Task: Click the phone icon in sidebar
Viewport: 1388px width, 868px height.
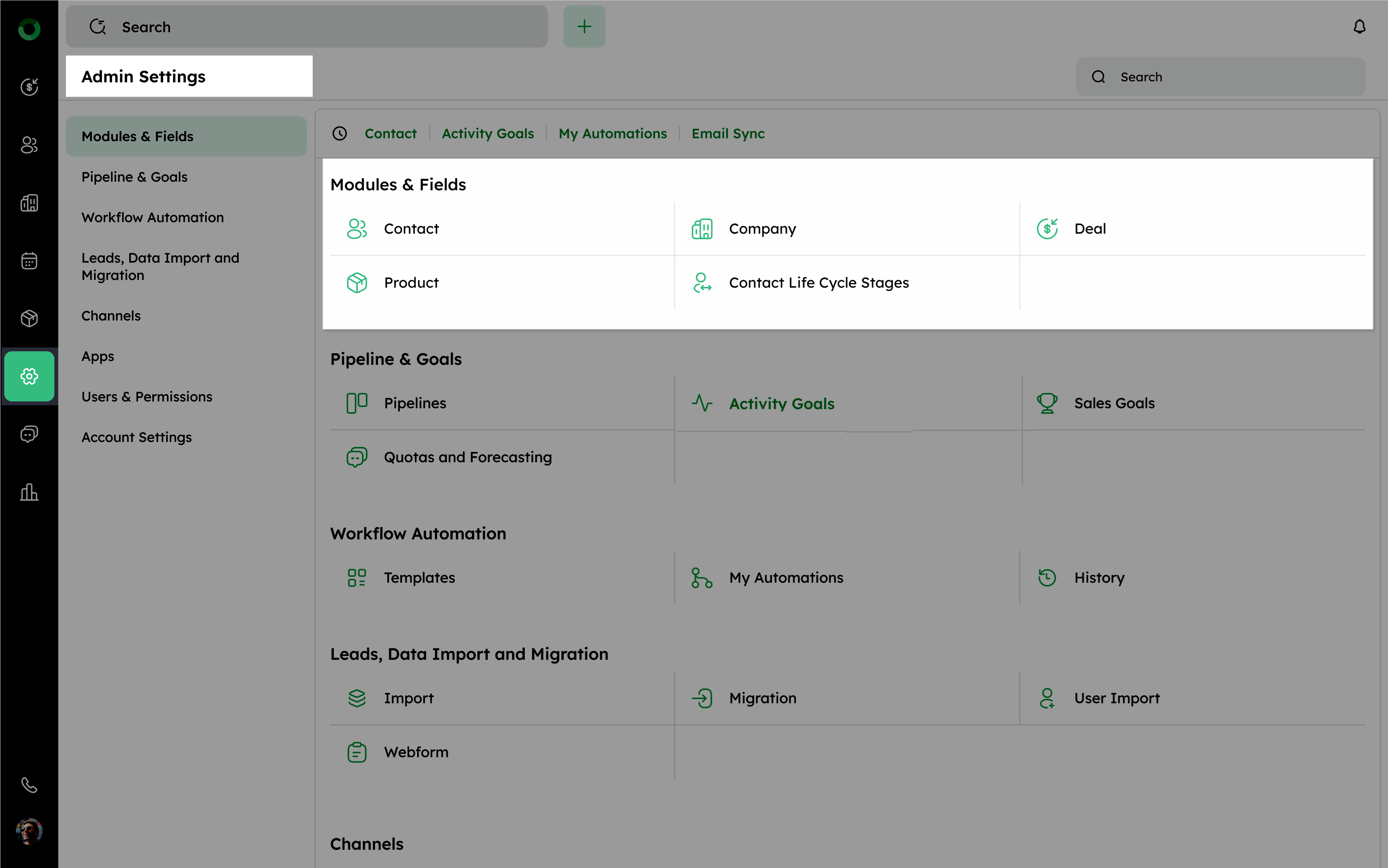Action: pos(29,785)
